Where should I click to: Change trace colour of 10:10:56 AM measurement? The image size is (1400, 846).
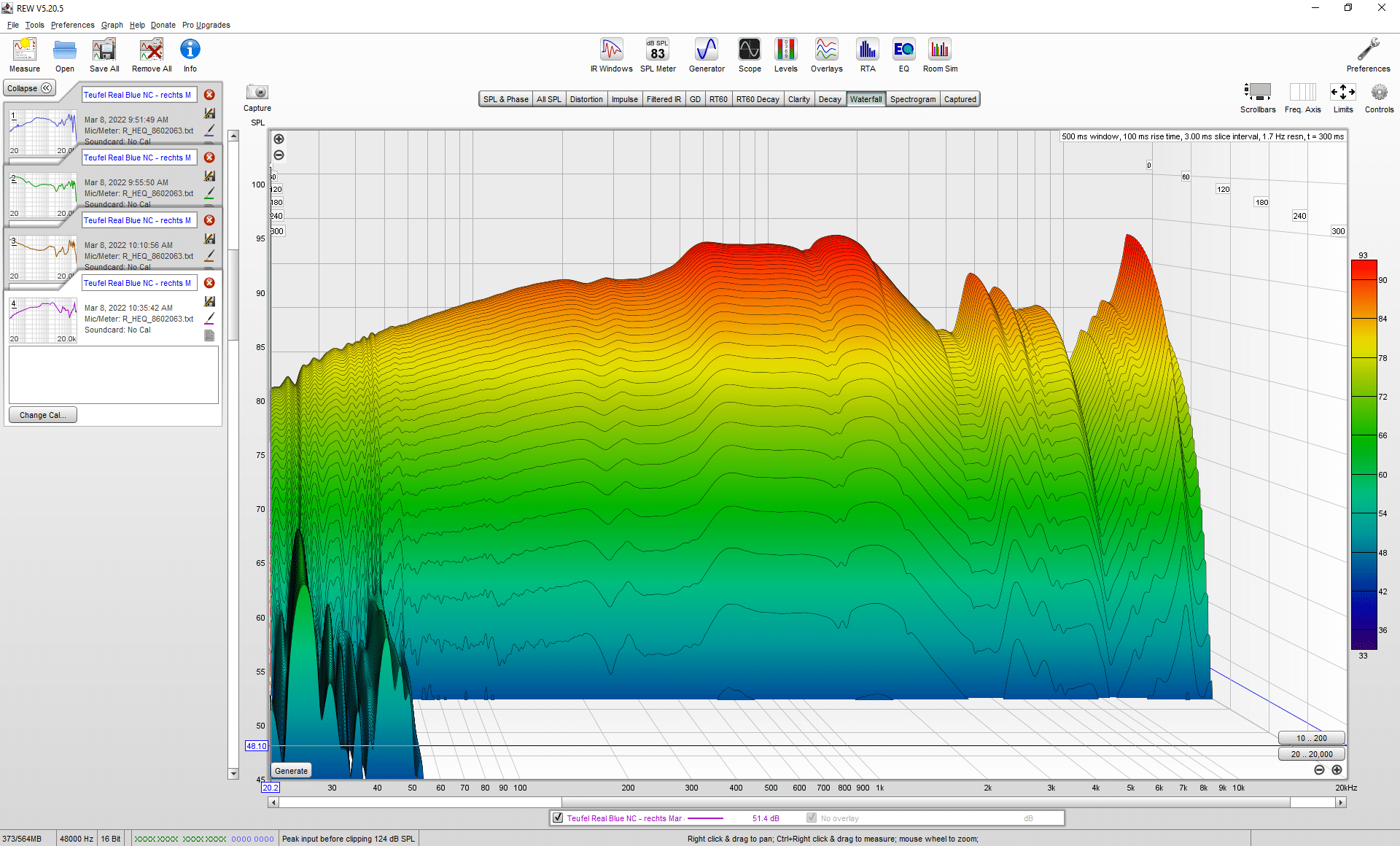(x=209, y=255)
